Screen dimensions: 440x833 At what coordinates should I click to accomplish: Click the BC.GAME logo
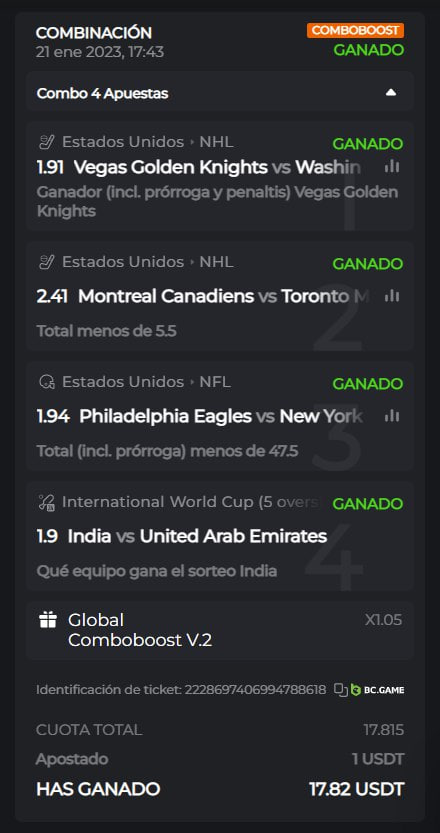coord(378,690)
